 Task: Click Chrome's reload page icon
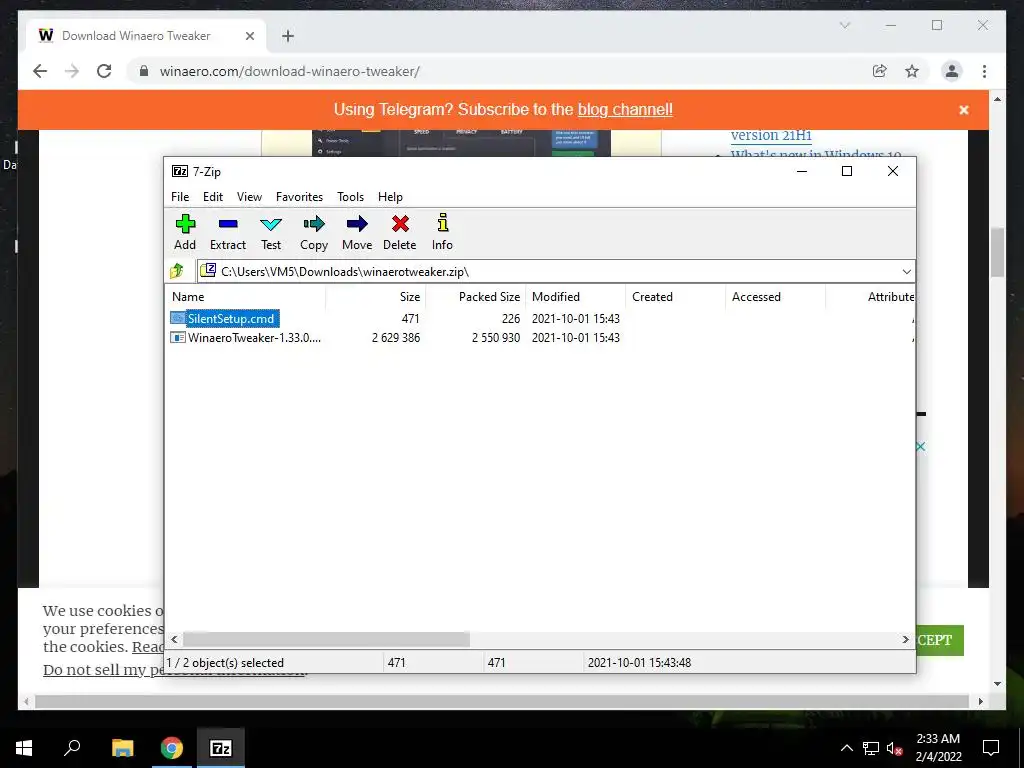(x=104, y=71)
